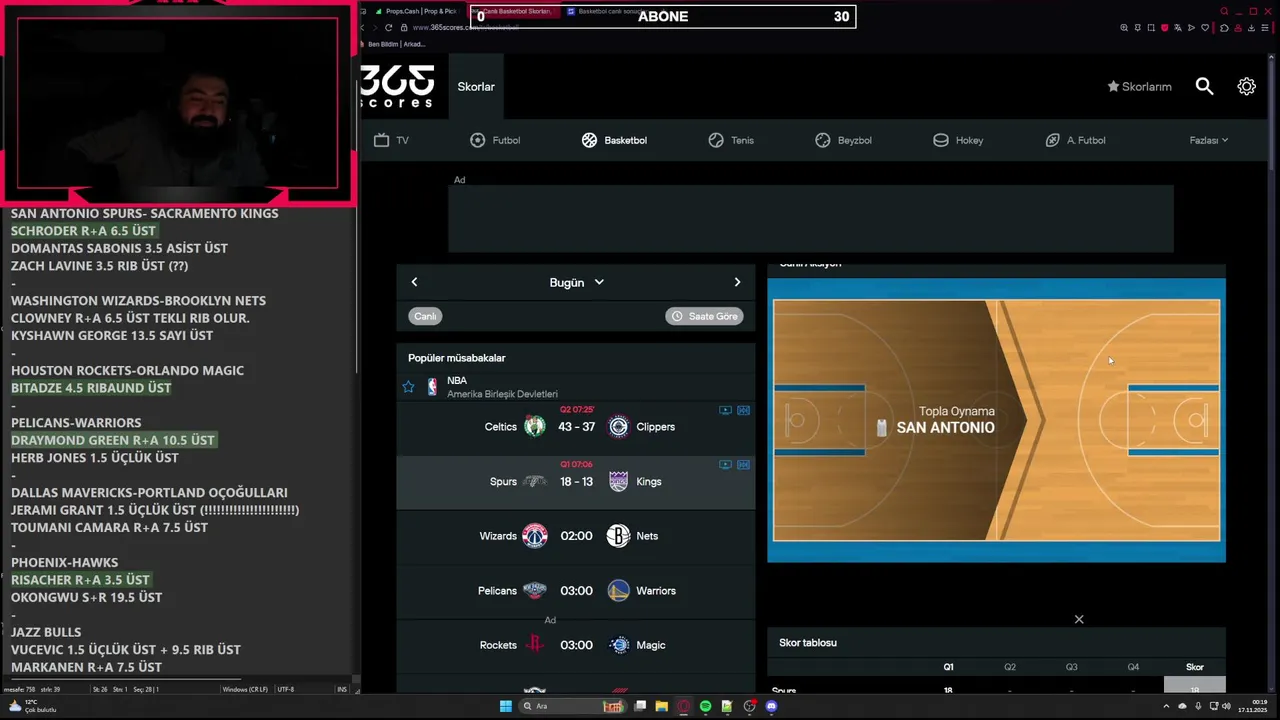Switch to the Props.Cash browser tab
Viewport: 1280px width, 720px height.
(x=415, y=11)
